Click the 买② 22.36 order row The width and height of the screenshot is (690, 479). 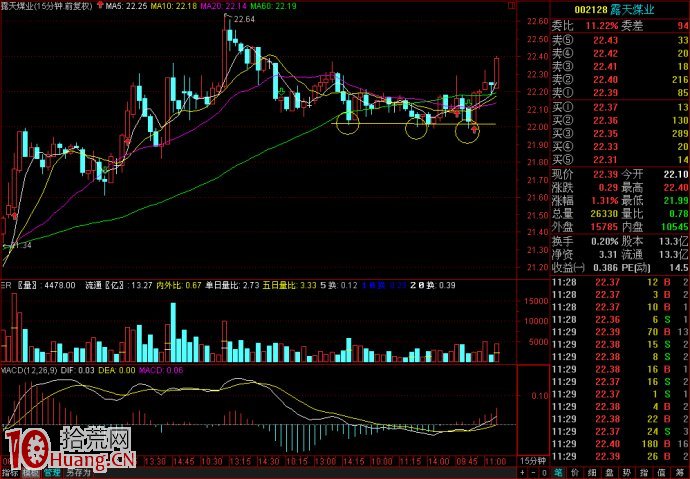pyautogui.click(x=620, y=121)
